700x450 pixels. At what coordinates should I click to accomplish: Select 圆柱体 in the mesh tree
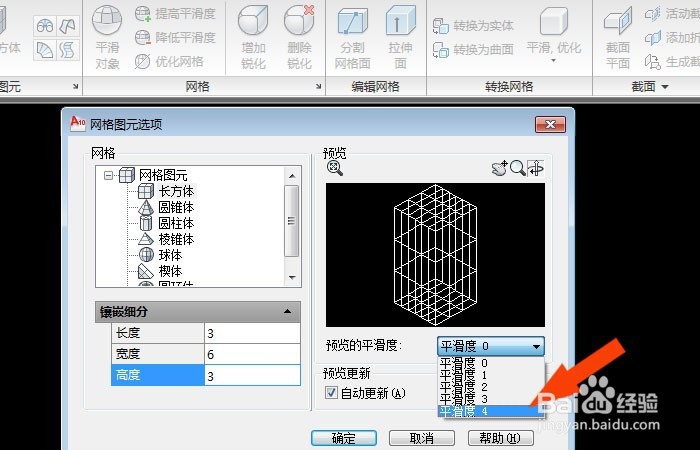click(176, 223)
